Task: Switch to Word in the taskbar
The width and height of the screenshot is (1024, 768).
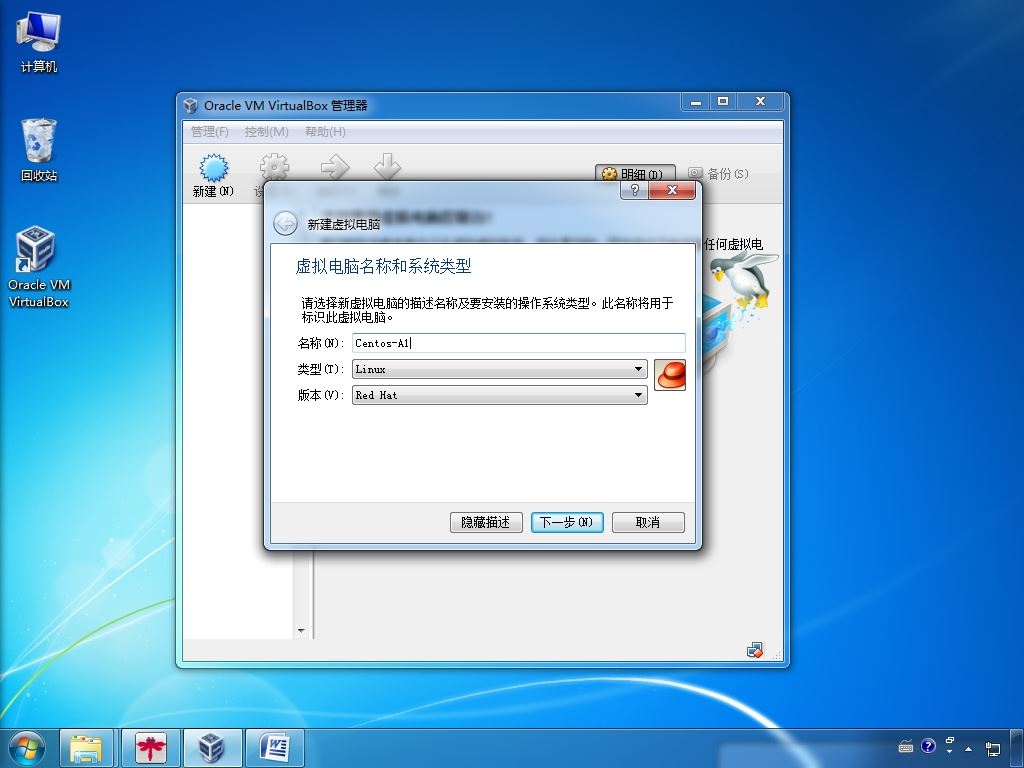Action: pyautogui.click(x=275, y=748)
